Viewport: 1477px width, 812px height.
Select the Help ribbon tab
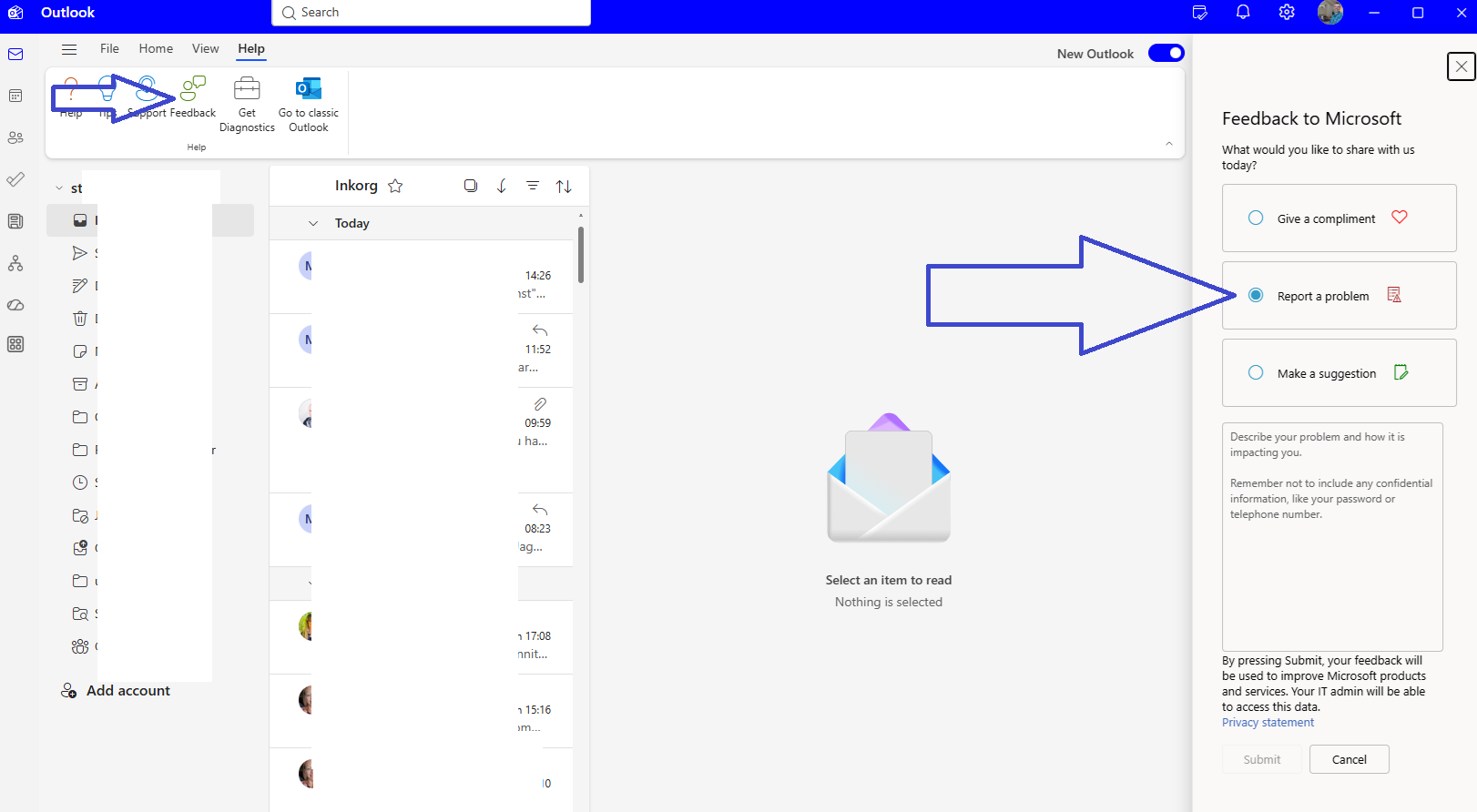point(251,49)
